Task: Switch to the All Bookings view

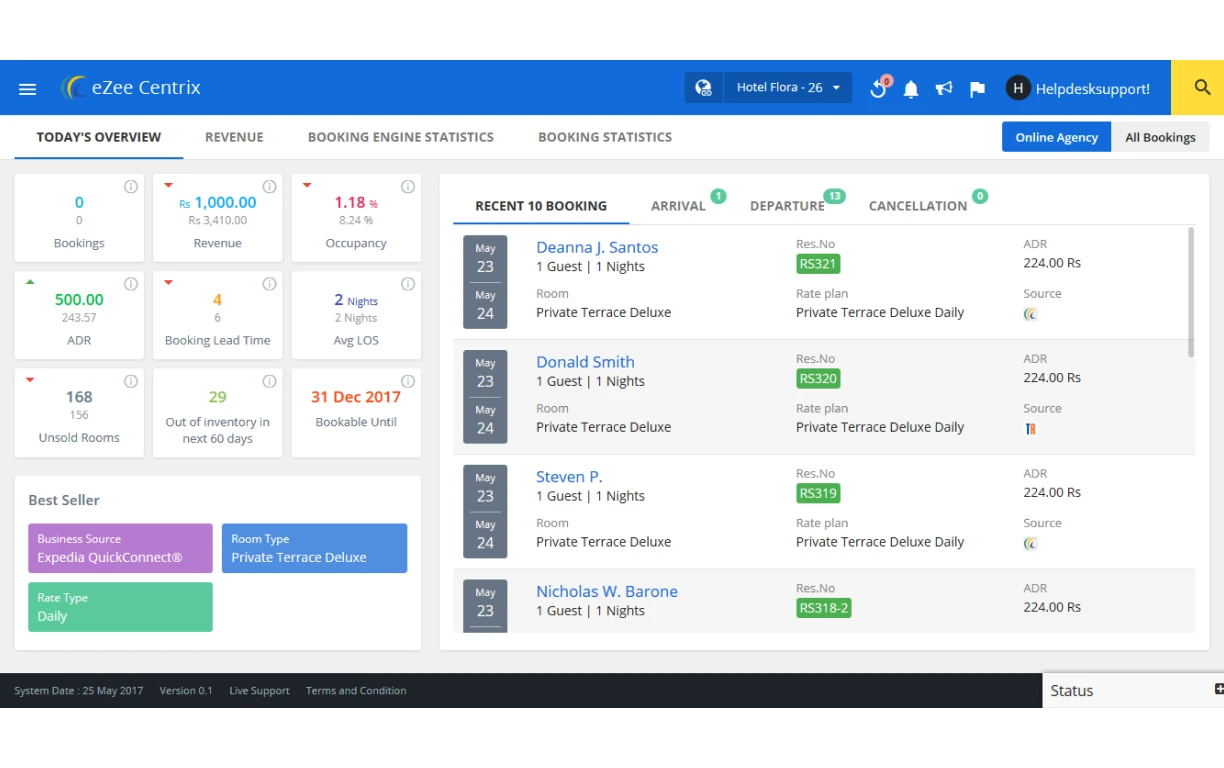Action: tap(1161, 137)
